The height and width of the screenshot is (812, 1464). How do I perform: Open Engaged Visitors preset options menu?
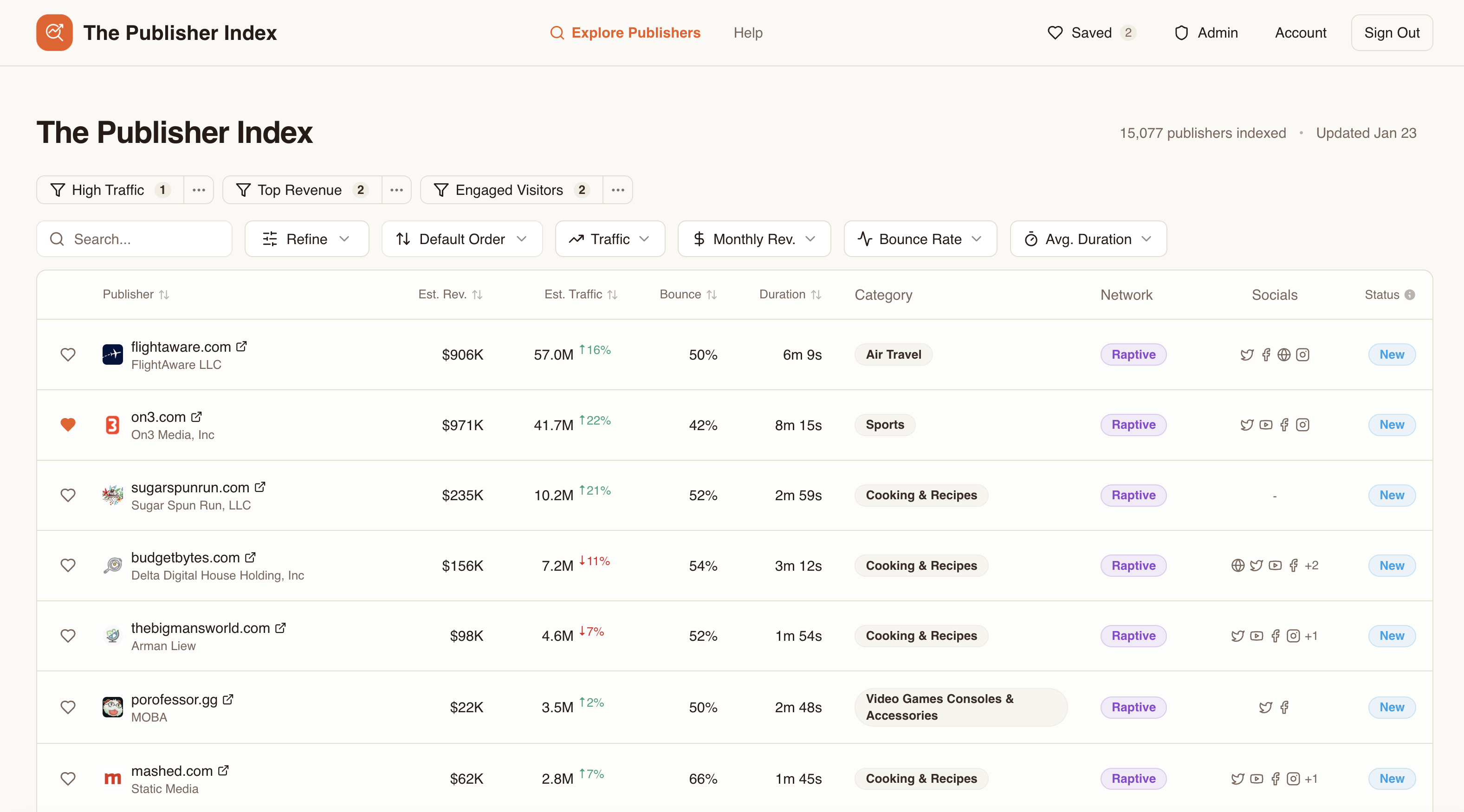[x=618, y=190]
